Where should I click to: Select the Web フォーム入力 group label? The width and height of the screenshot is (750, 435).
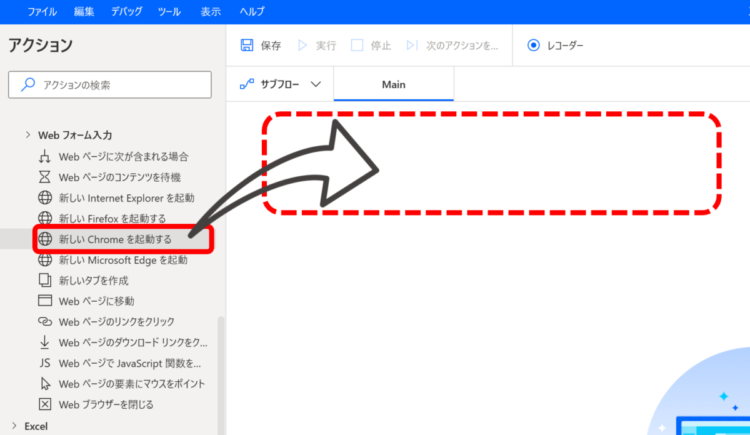pos(75,135)
